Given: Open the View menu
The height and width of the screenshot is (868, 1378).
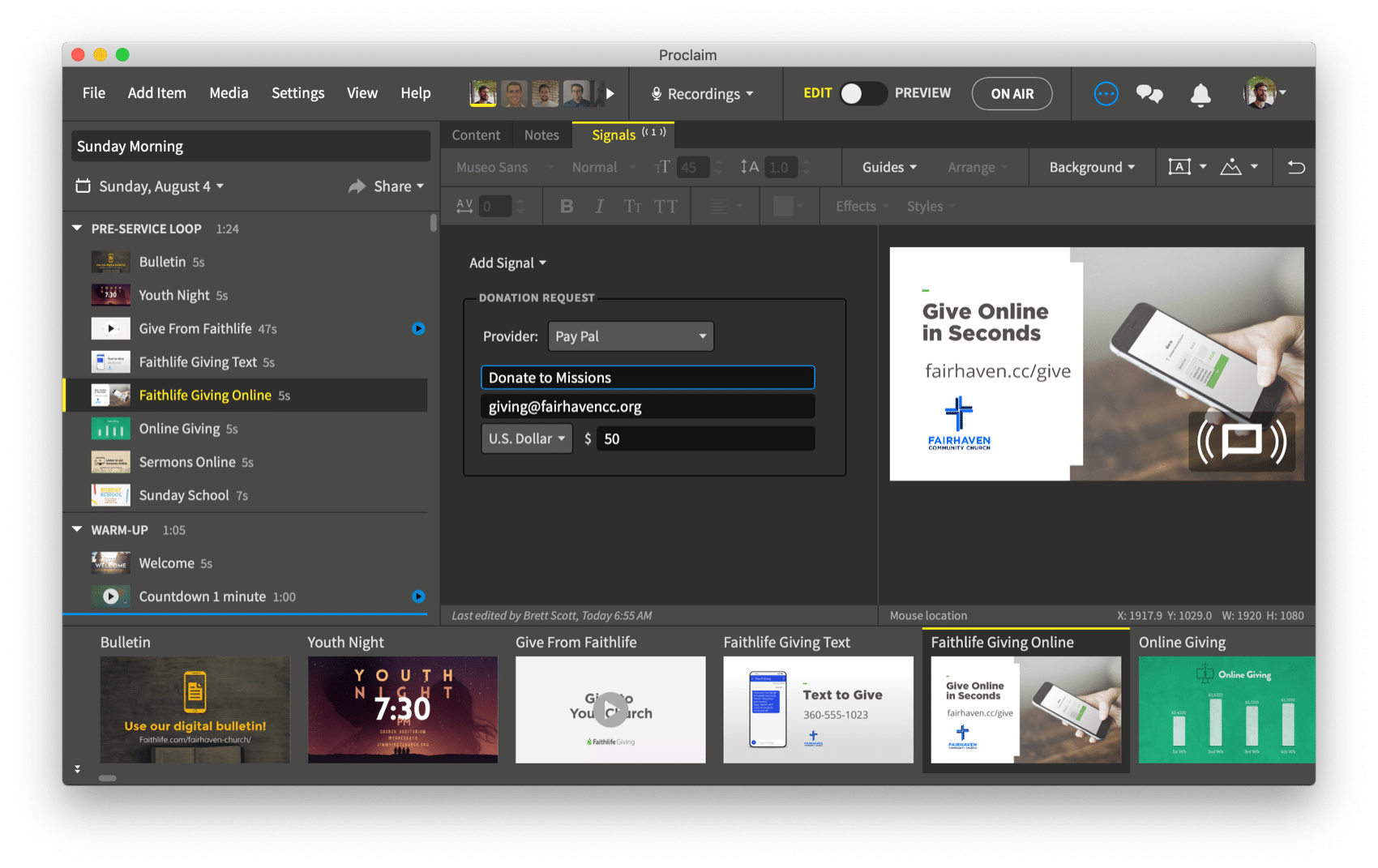Looking at the screenshot, I should pyautogui.click(x=362, y=93).
